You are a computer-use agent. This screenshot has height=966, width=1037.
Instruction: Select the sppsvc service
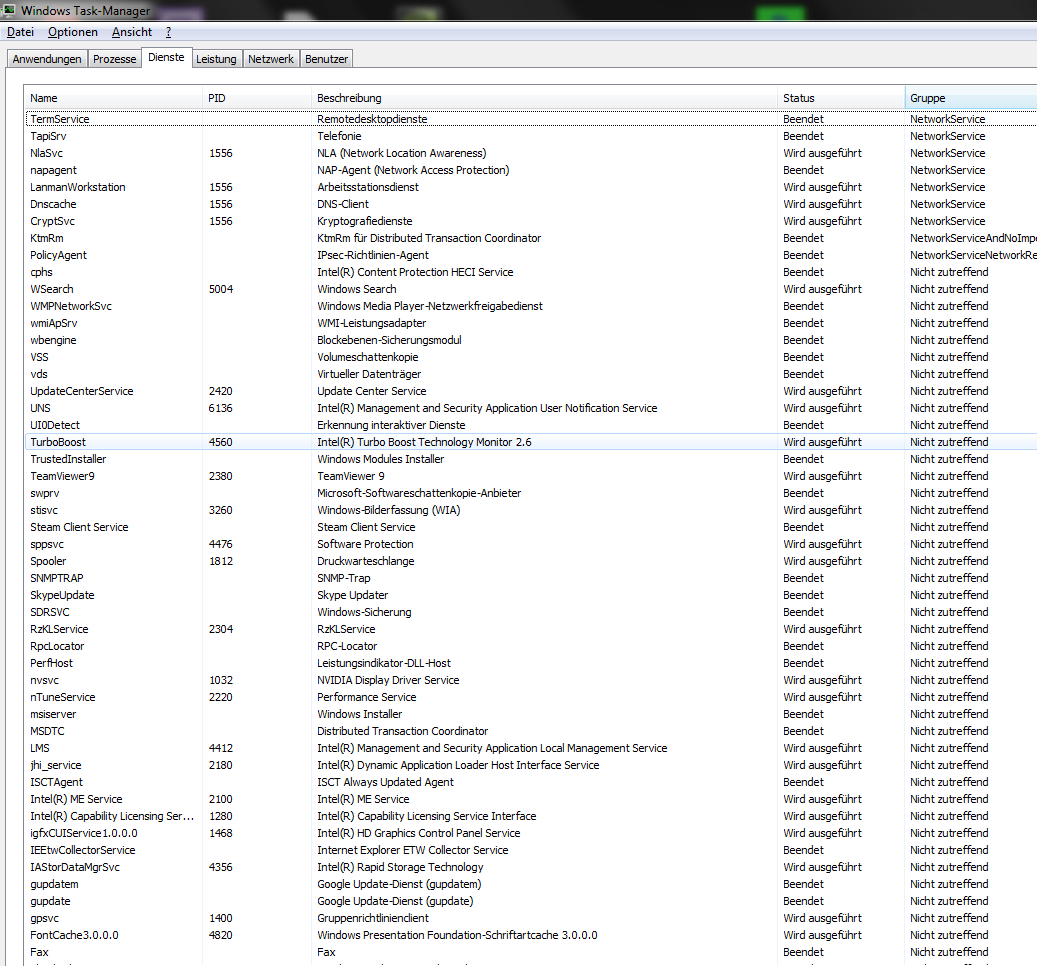point(531,544)
